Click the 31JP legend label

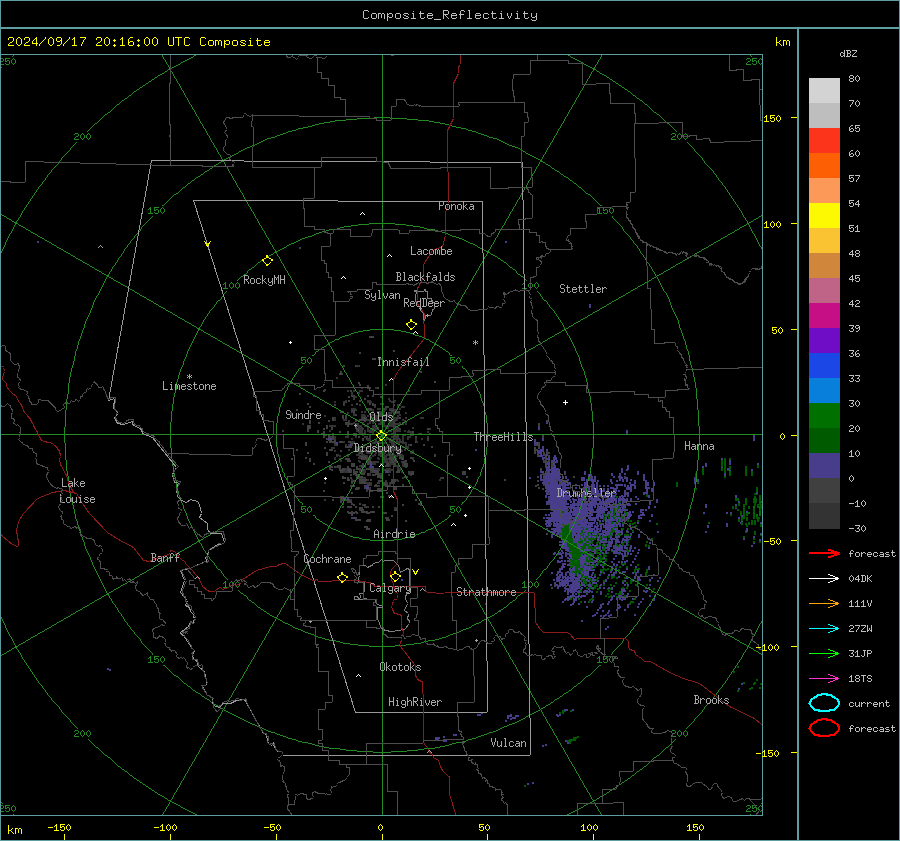(x=860, y=653)
